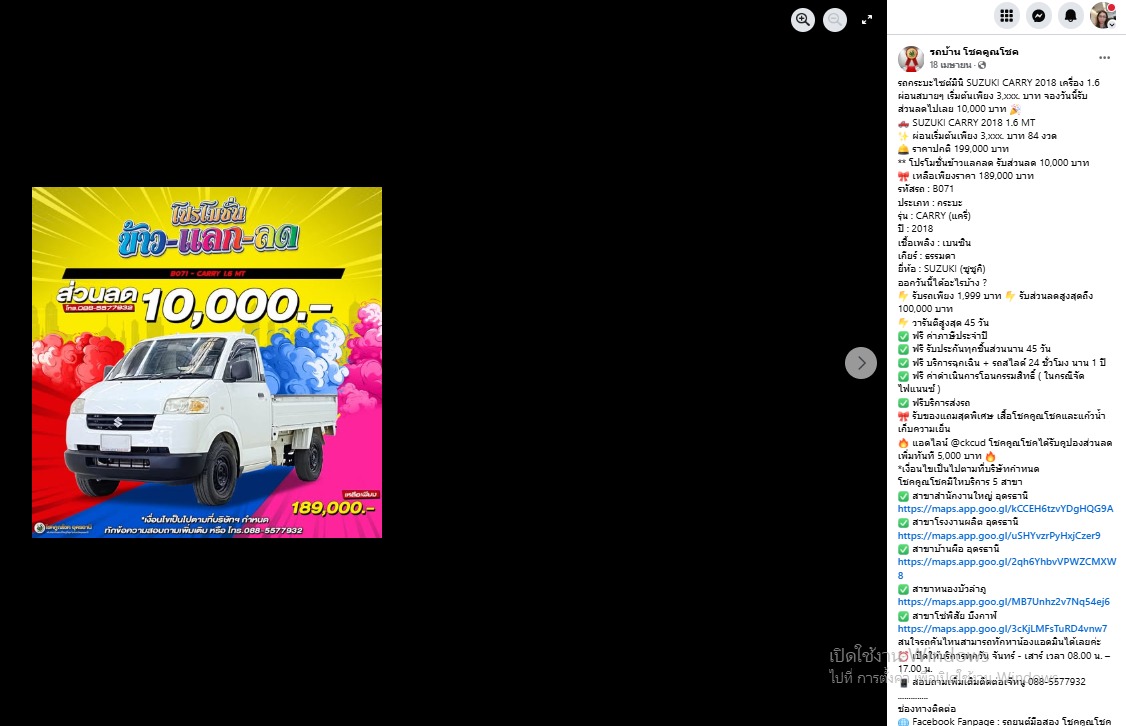1126x726 pixels.
Task: Select text สาขาสำนักงานใหญ่ อุดรธานี
Action: point(970,495)
